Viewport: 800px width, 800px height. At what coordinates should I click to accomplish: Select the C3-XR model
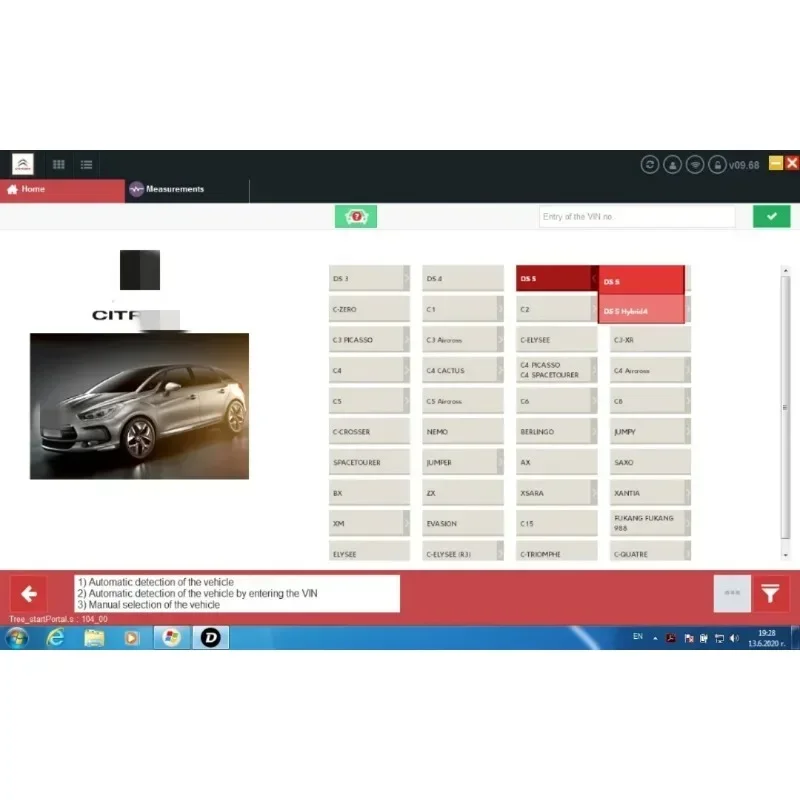(x=650, y=340)
